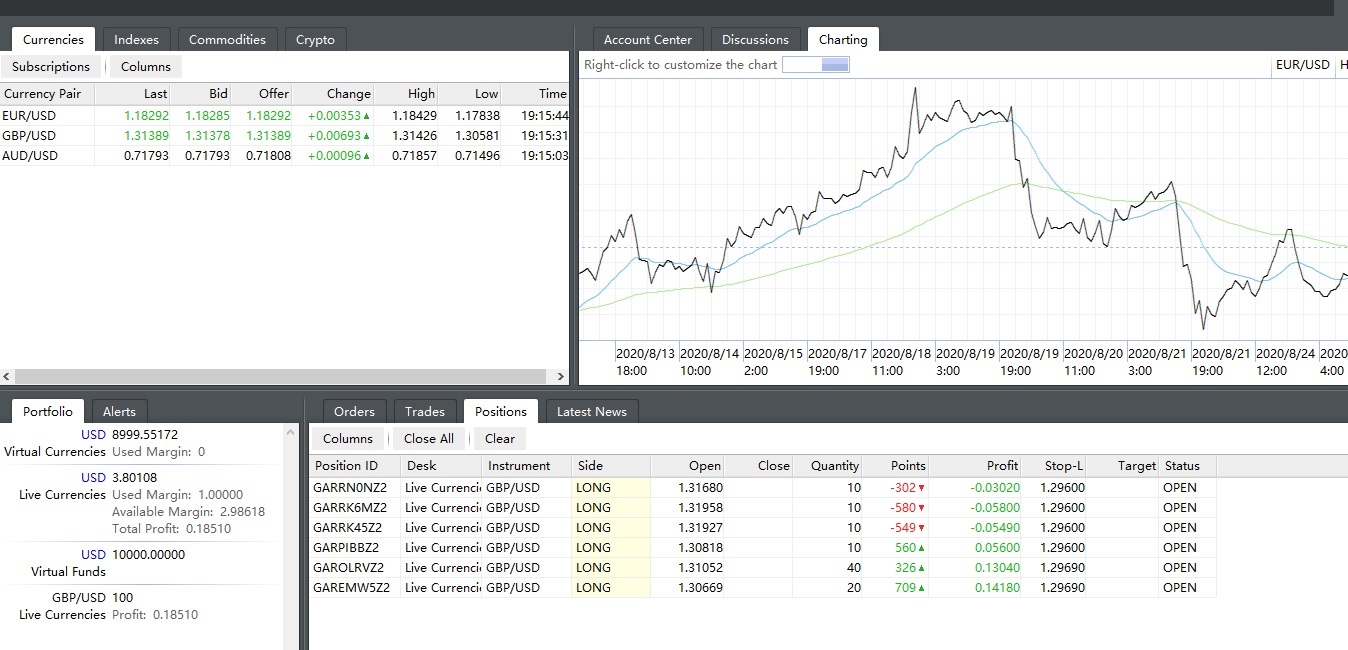Open Columns in the Positions panel
Image resolution: width=1348 pixels, height=650 pixels.
(x=348, y=439)
